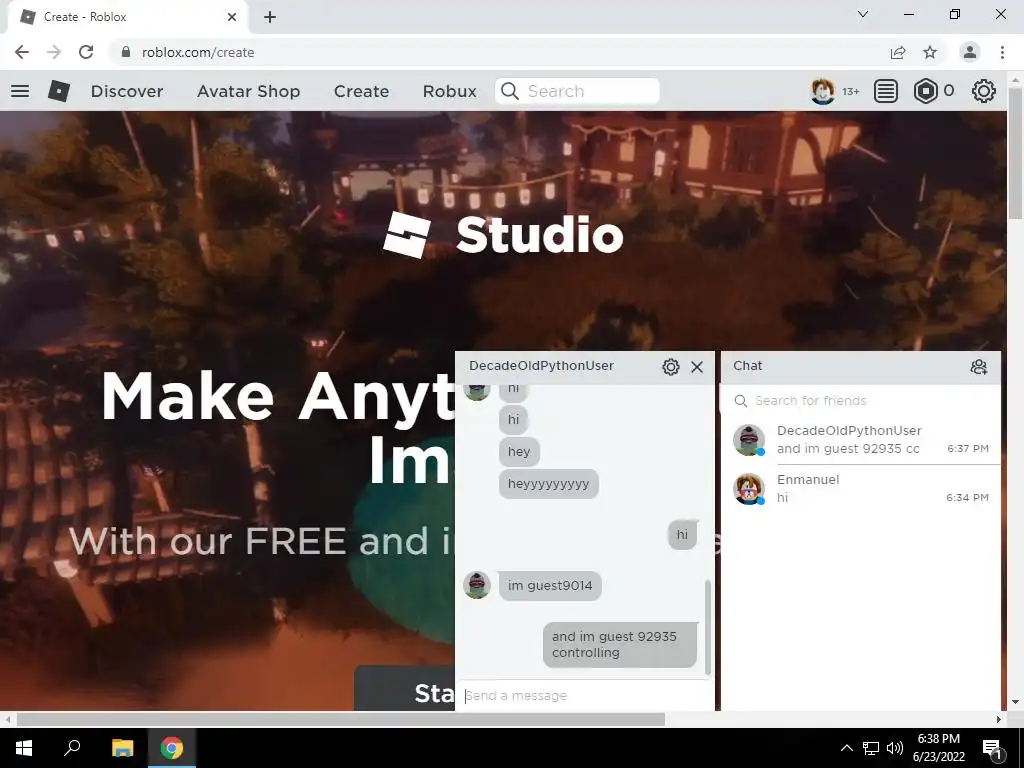Click the 'heyyyyyyyyy' chat bubble
Image resolution: width=1024 pixels, height=768 pixels.
[549, 484]
